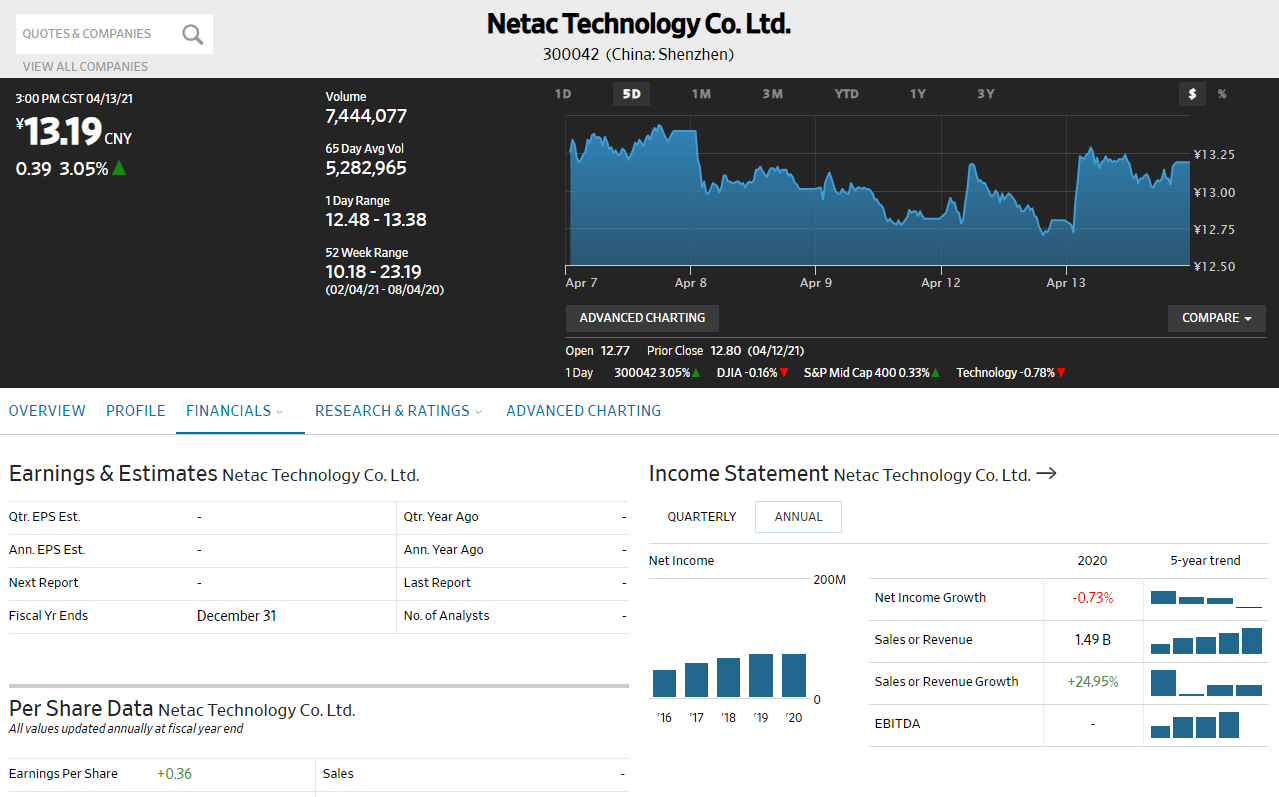Click the price value 13.19

click(63, 131)
